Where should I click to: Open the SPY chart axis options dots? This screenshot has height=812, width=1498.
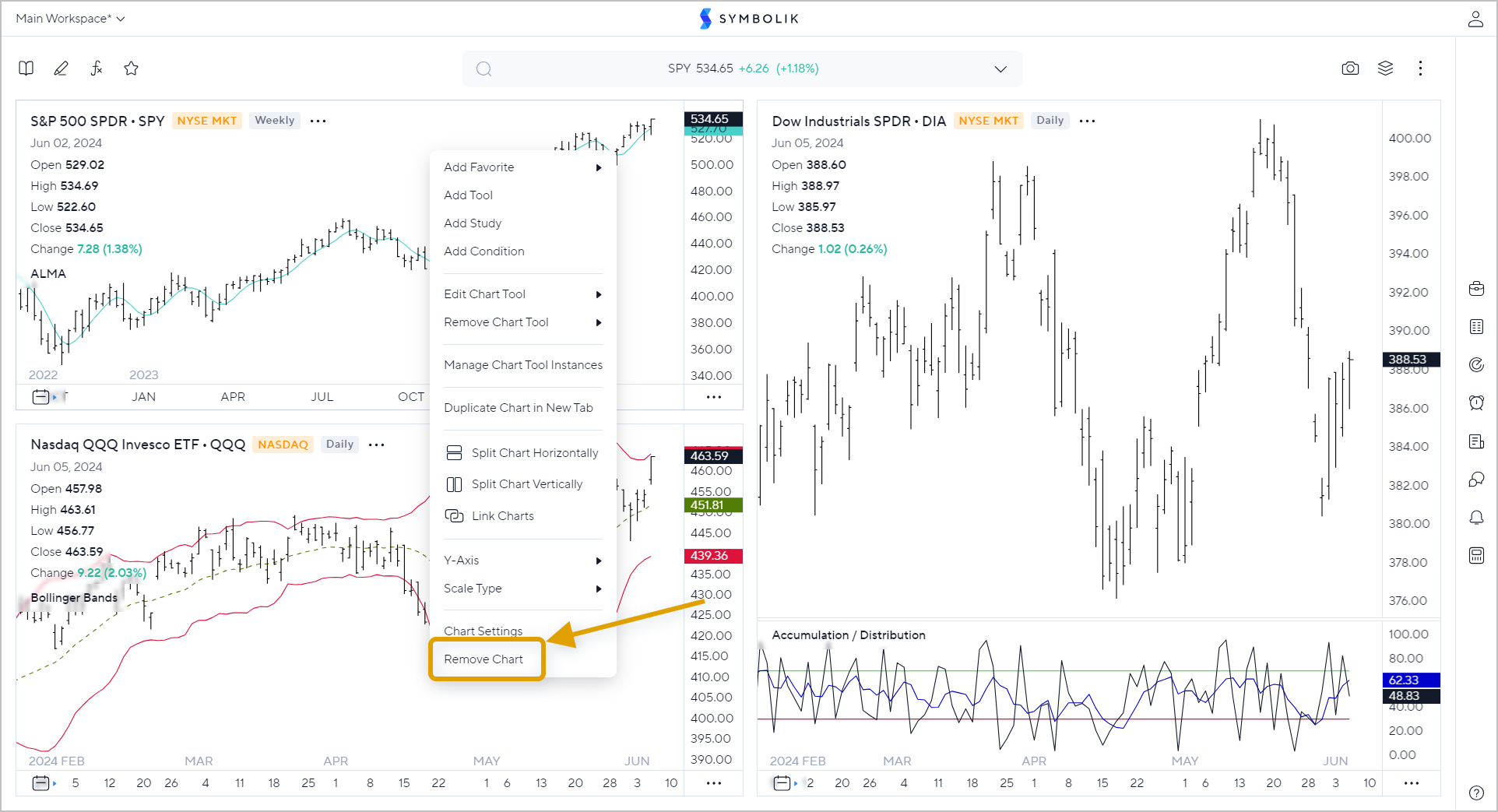click(713, 397)
